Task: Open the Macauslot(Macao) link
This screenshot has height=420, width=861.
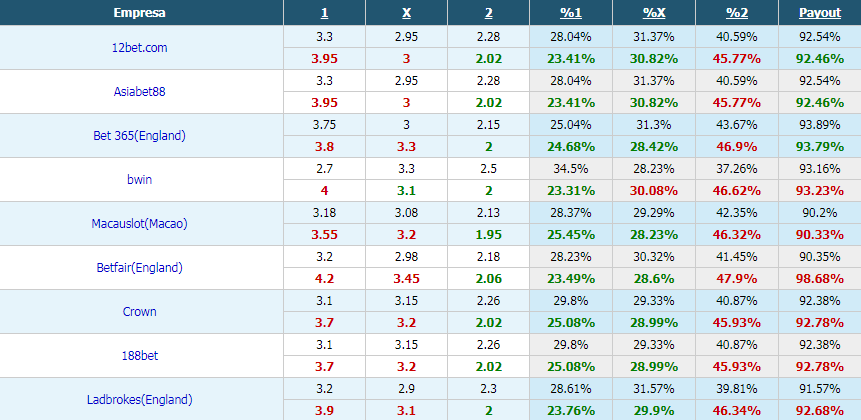Action: [139, 223]
